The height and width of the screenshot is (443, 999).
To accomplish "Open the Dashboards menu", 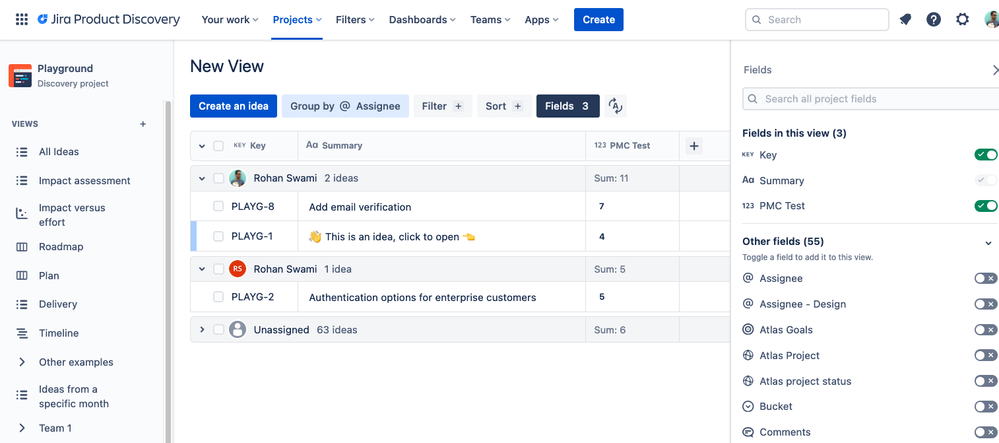I will (x=422, y=20).
